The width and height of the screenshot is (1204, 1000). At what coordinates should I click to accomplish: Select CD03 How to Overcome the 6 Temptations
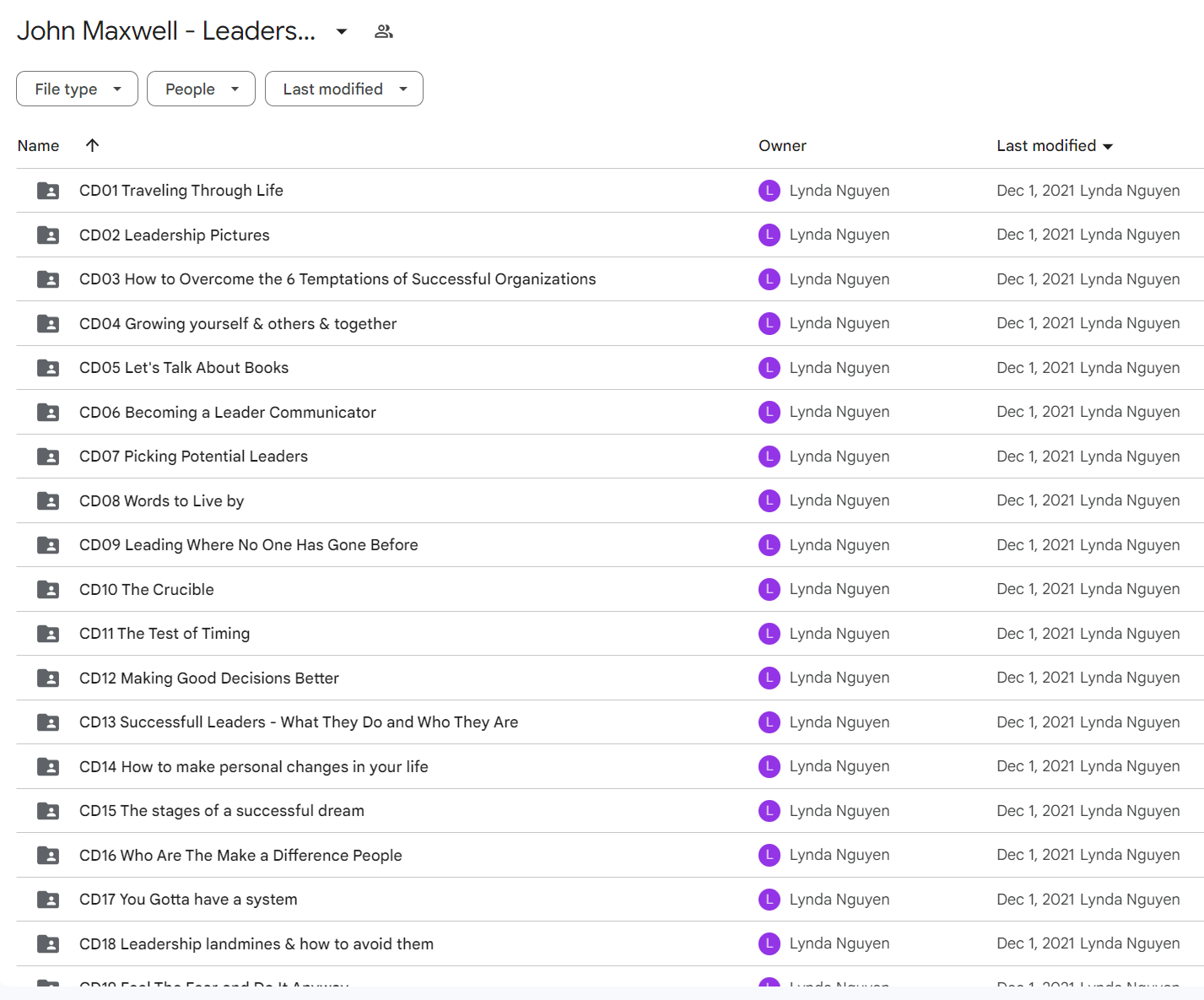[x=337, y=279]
